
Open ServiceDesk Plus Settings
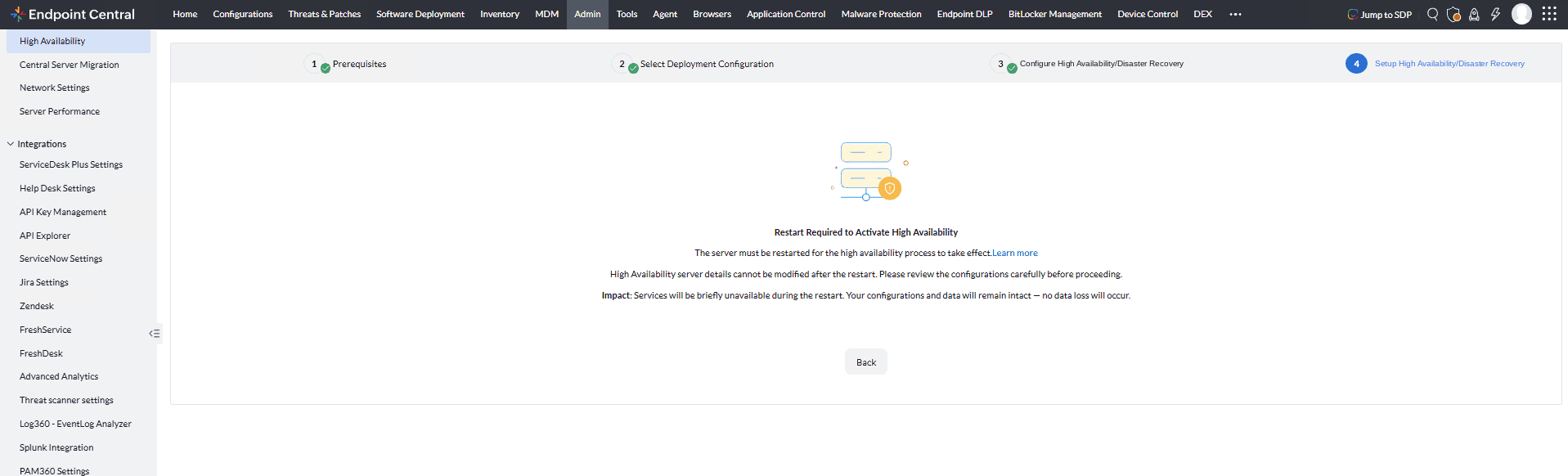[x=71, y=164]
